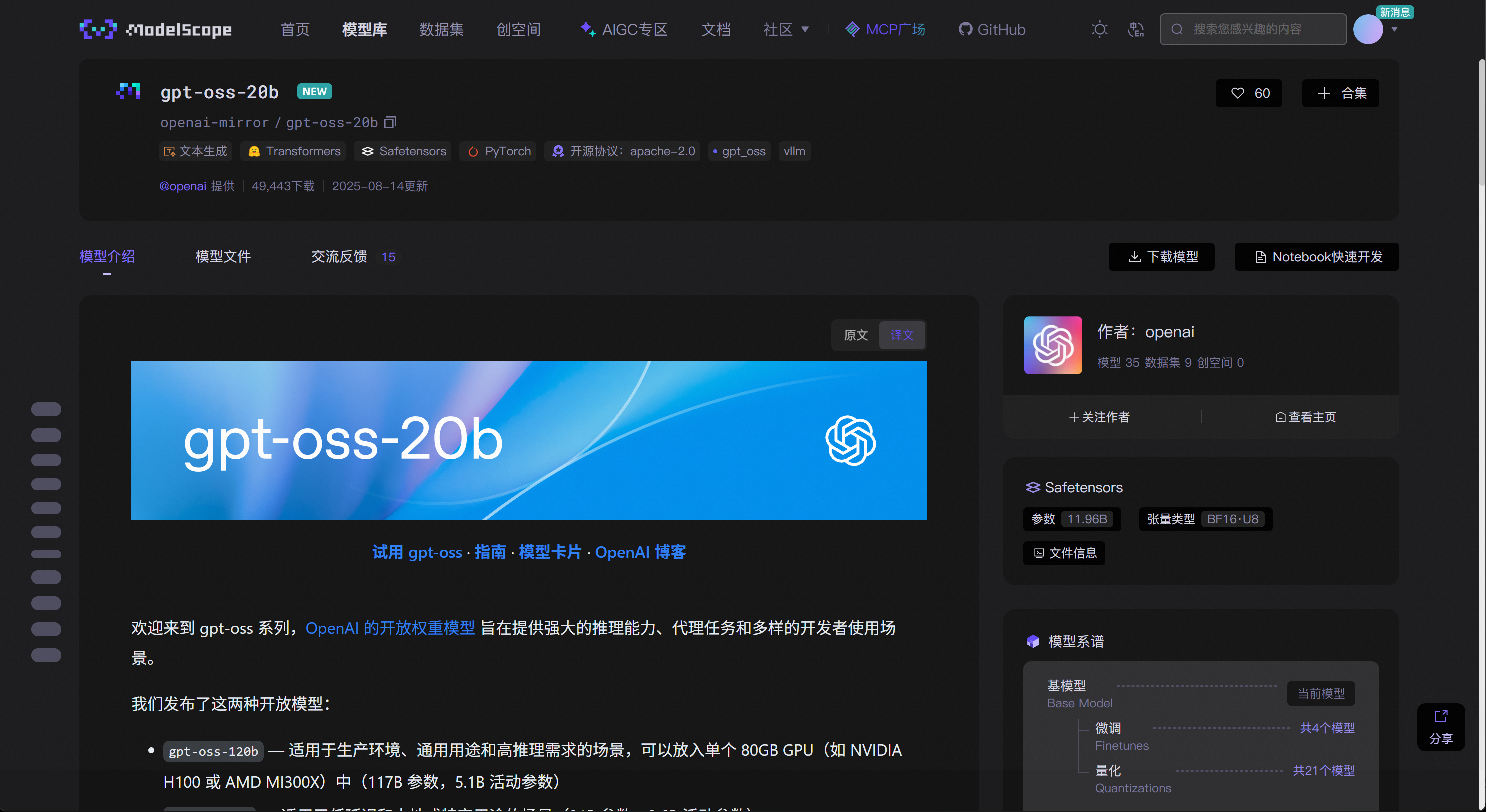Viewport: 1486px width, 812px height.
Task: Focus the search content input field
Action: tap(1253, 29)
